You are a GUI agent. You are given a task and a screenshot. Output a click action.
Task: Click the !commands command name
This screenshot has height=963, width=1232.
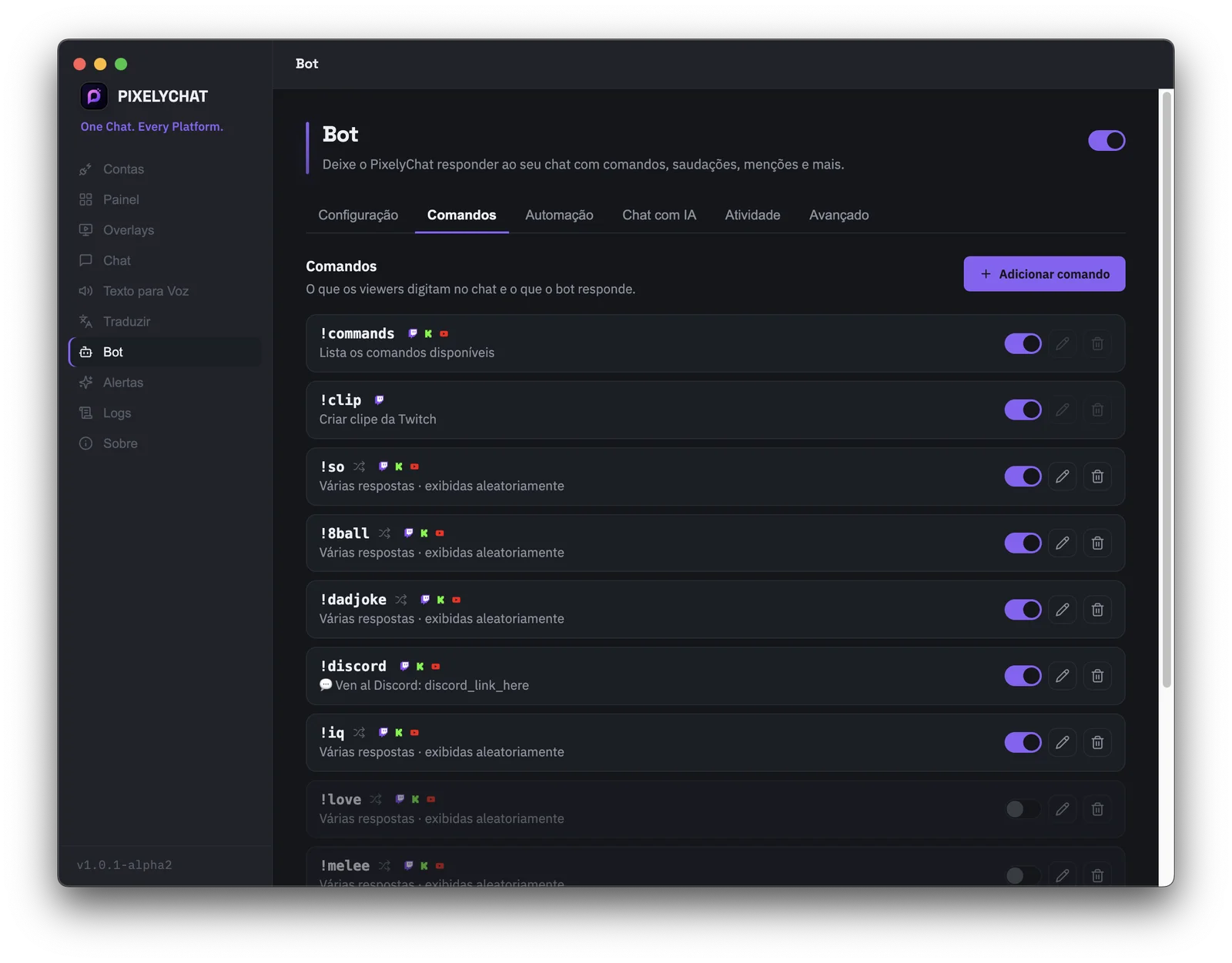(x=357, y=334)
